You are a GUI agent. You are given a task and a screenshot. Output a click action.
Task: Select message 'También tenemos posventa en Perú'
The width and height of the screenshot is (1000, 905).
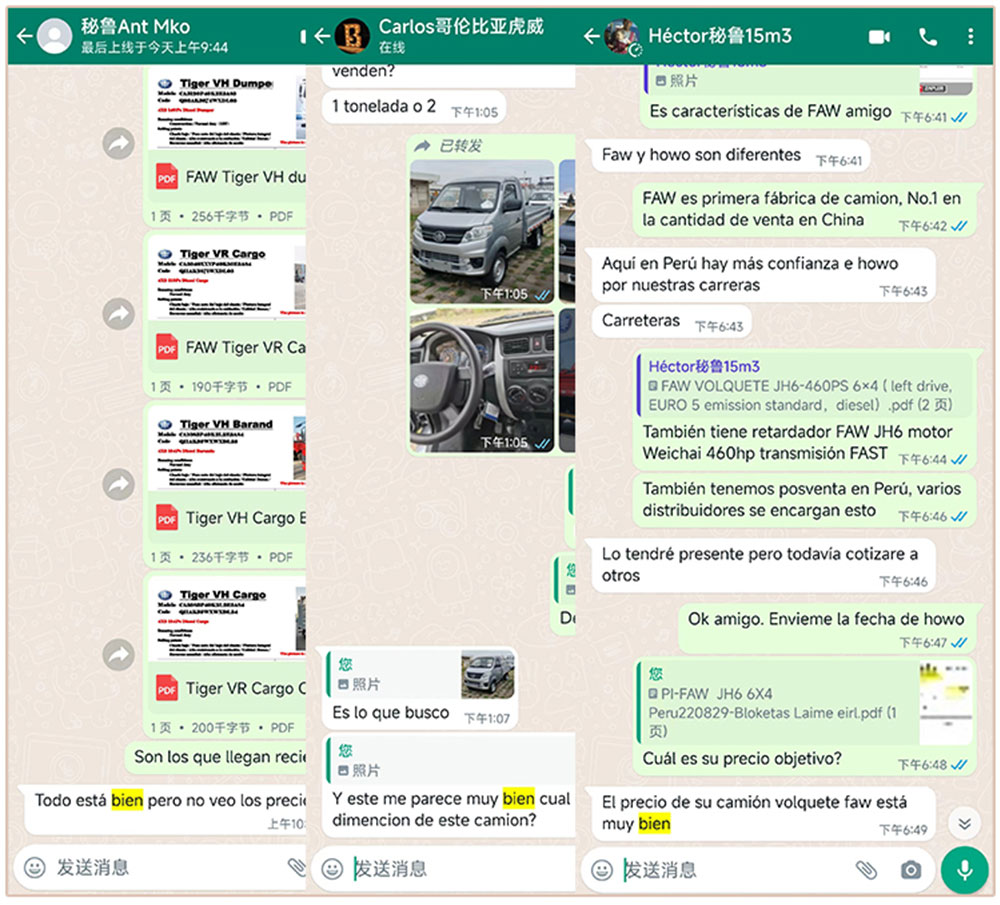click(804, 500)
